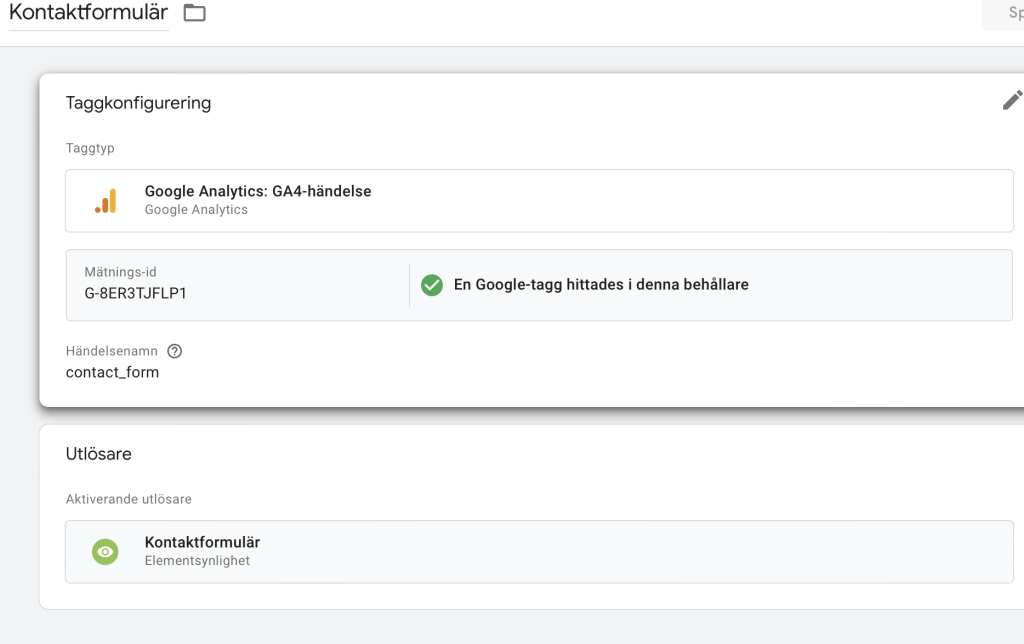Click the Taggkonfigurering section heading
Viewport: 1024px width, 644px height.
[138, 103]
